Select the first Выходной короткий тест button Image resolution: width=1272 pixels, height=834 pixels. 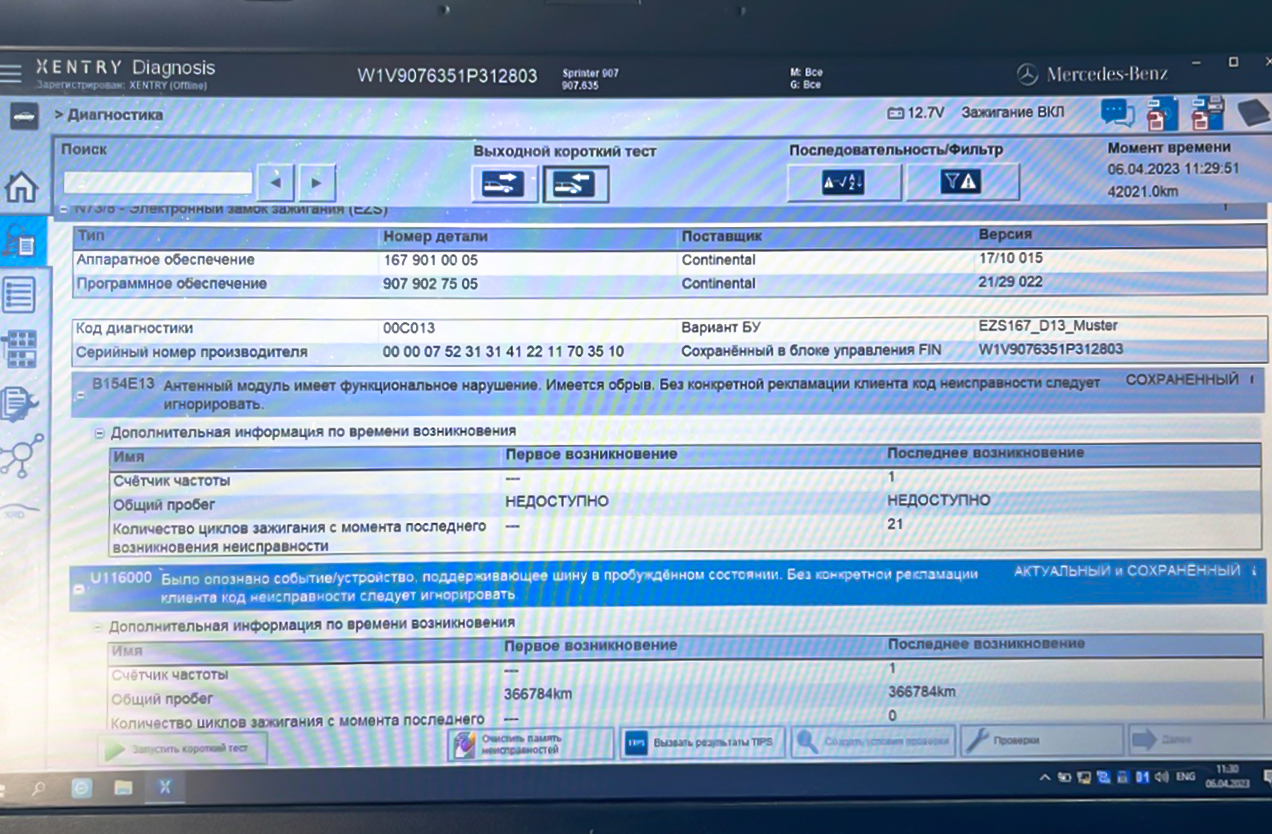[x=503, y=184]
